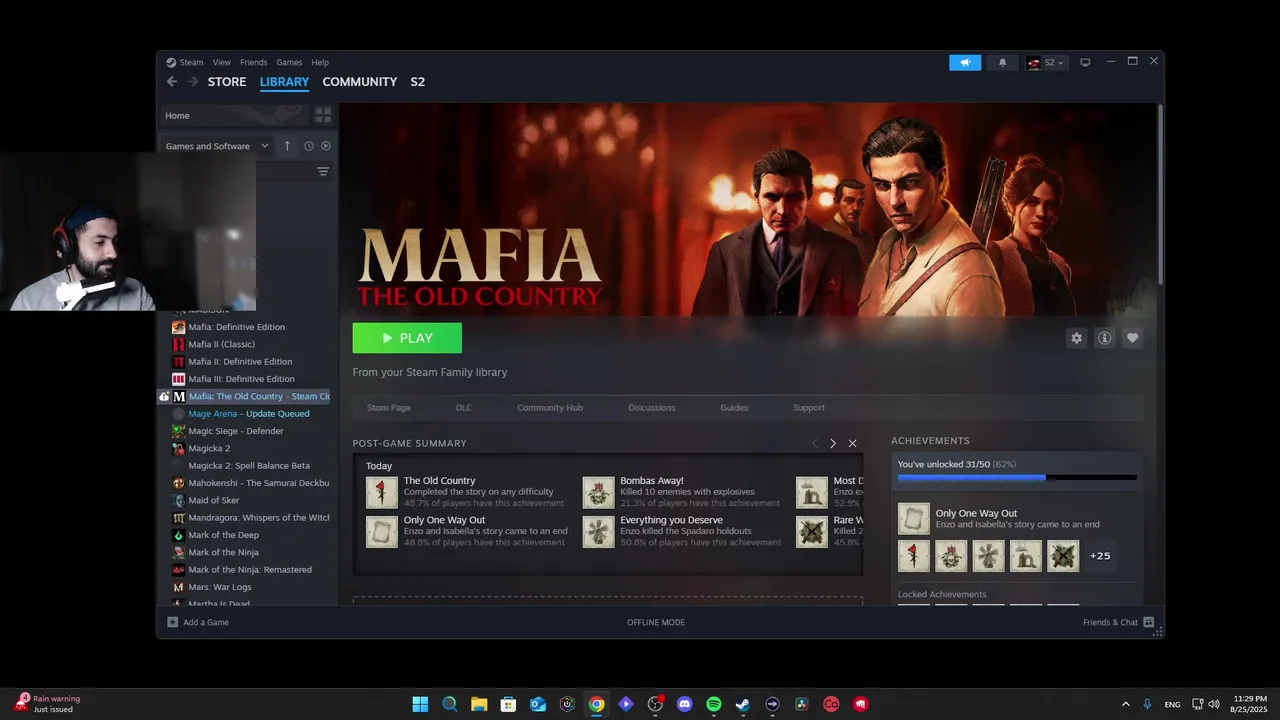The image size is (1280, 720).
Task: Switch to the STORE tab
Action: [227, 82]
